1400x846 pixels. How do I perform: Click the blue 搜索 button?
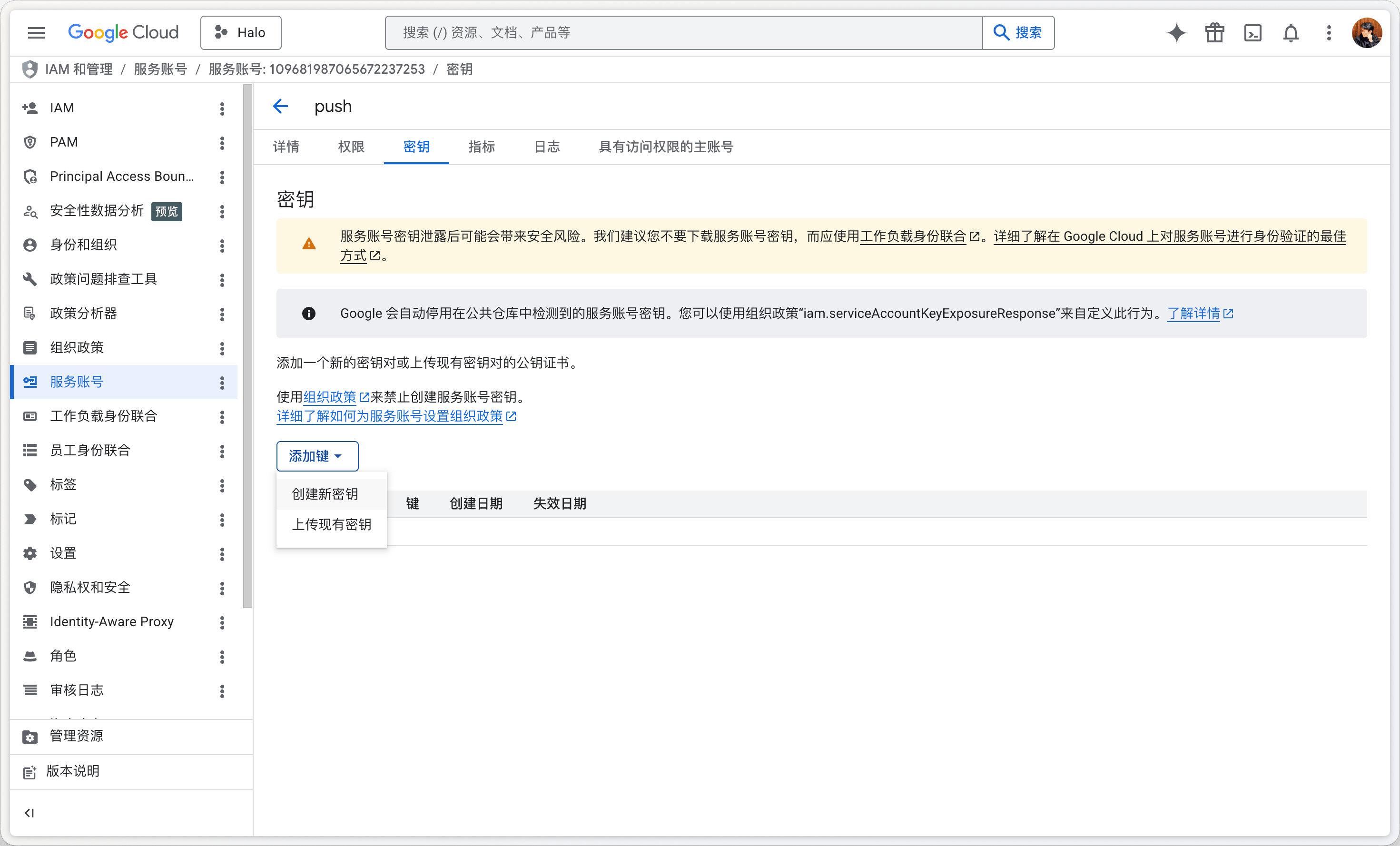coord(1018,33)
